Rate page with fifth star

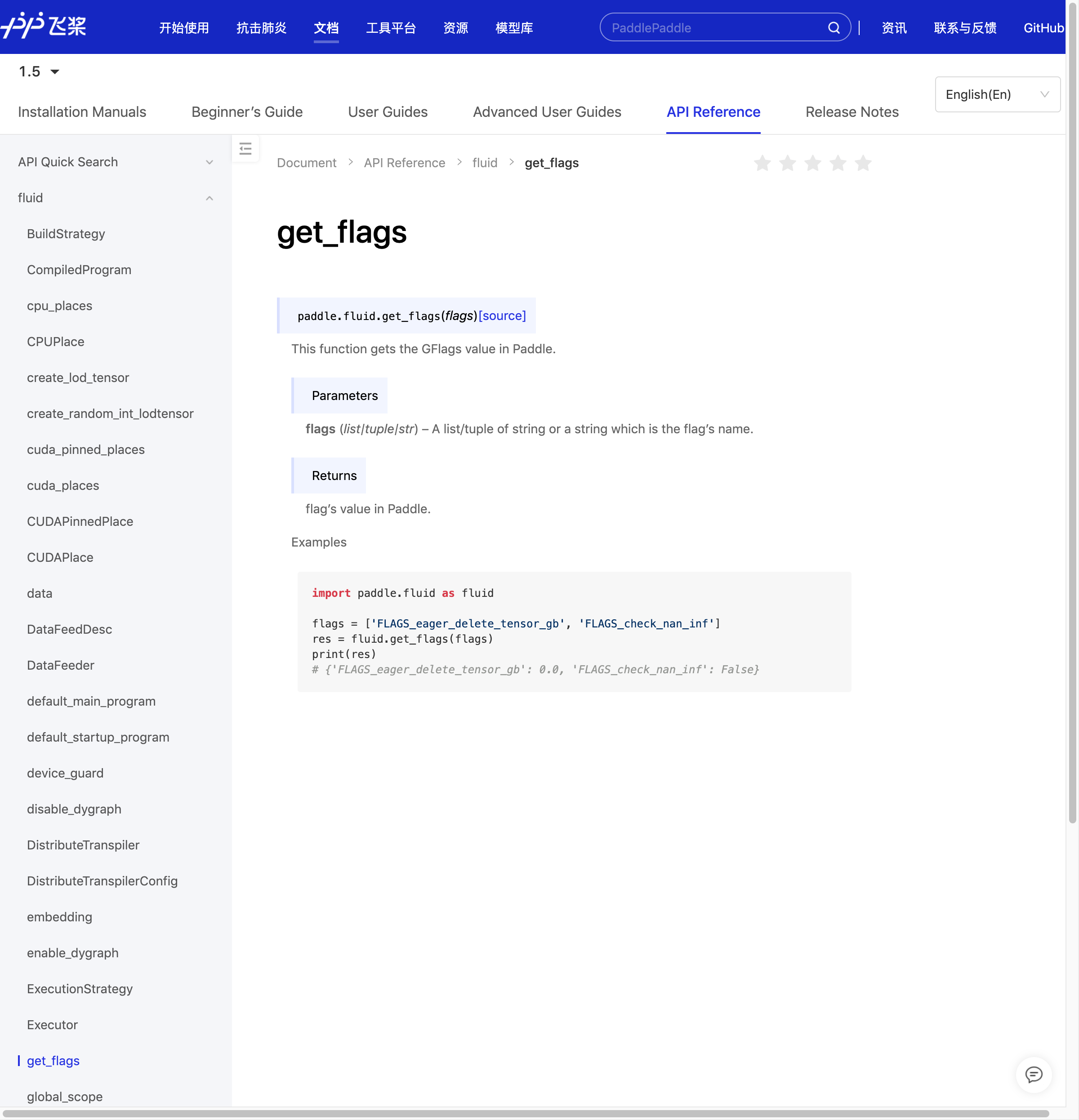coord(863,164)
